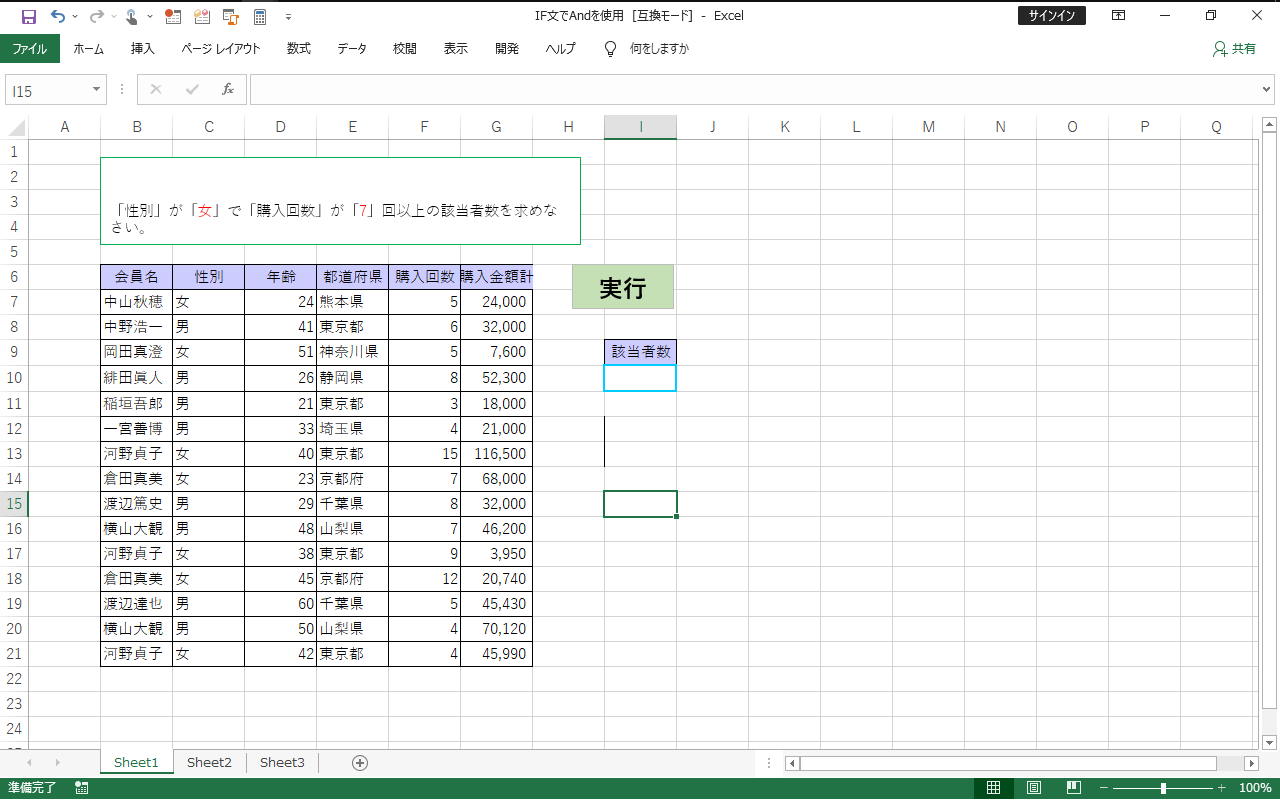Open the 数式 ribbon tab
The image size is (1280, 800).
(299, 48)
